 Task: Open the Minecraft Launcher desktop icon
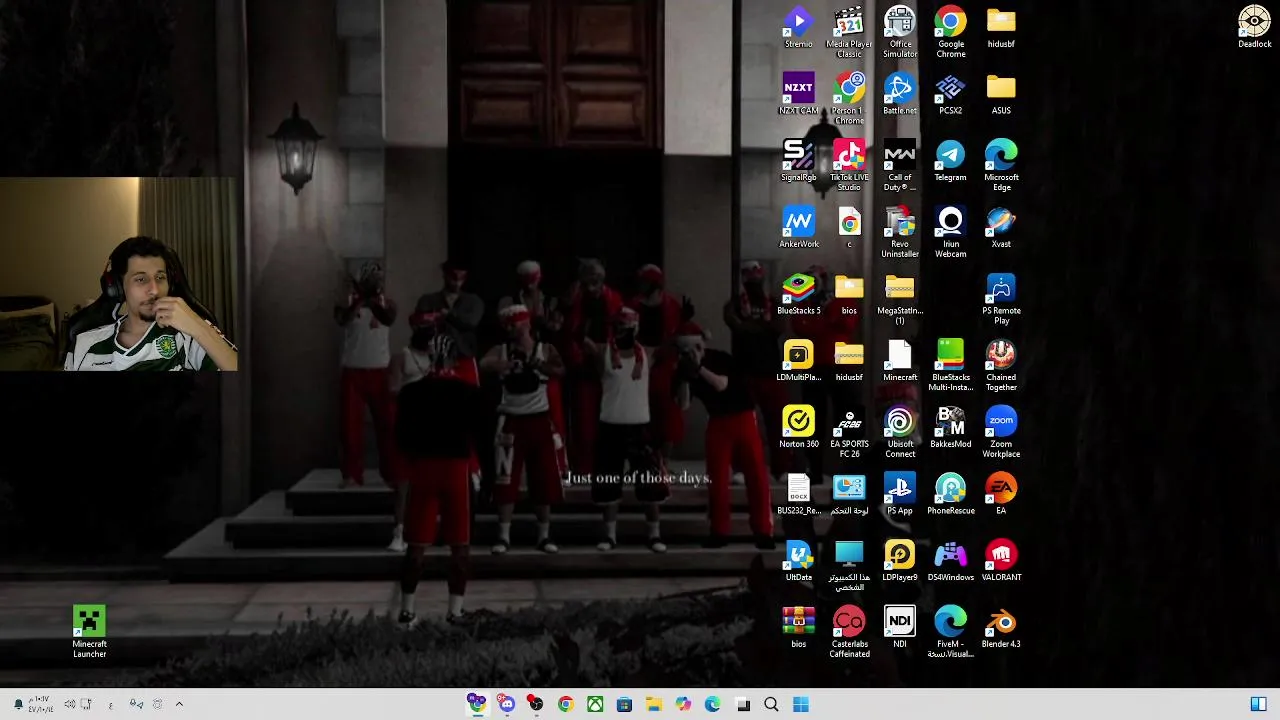pos(89,632)
